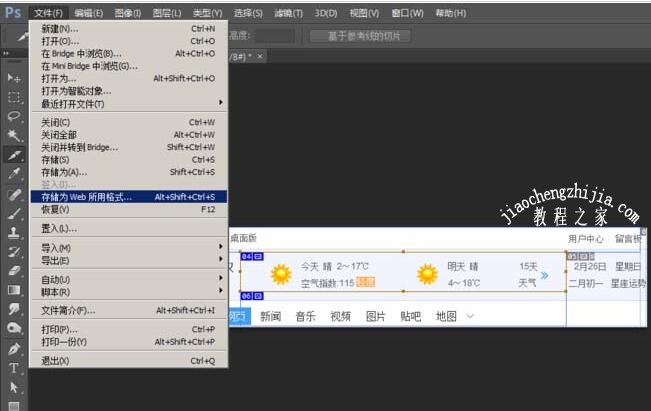Choose 退出(X) from File menu
Screen dimensions: 651x411
pyautogui.click(x=129, y=361)
